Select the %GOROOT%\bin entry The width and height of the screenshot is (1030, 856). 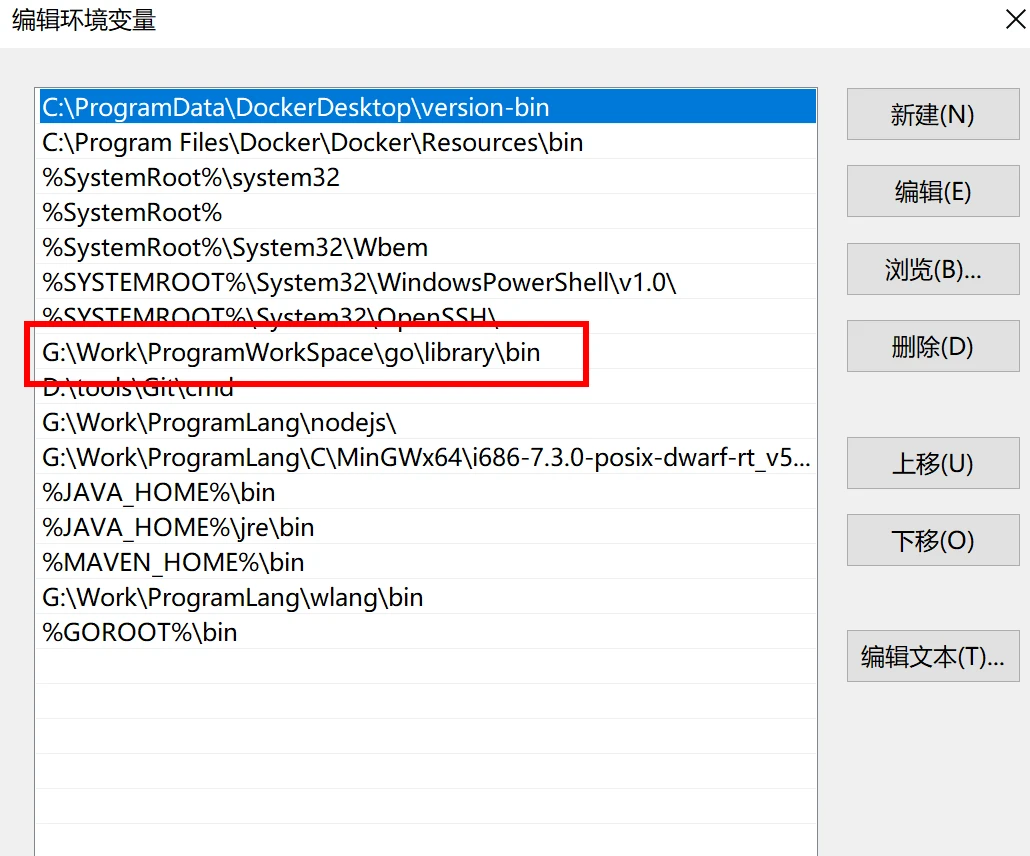(x=140, y=633)
